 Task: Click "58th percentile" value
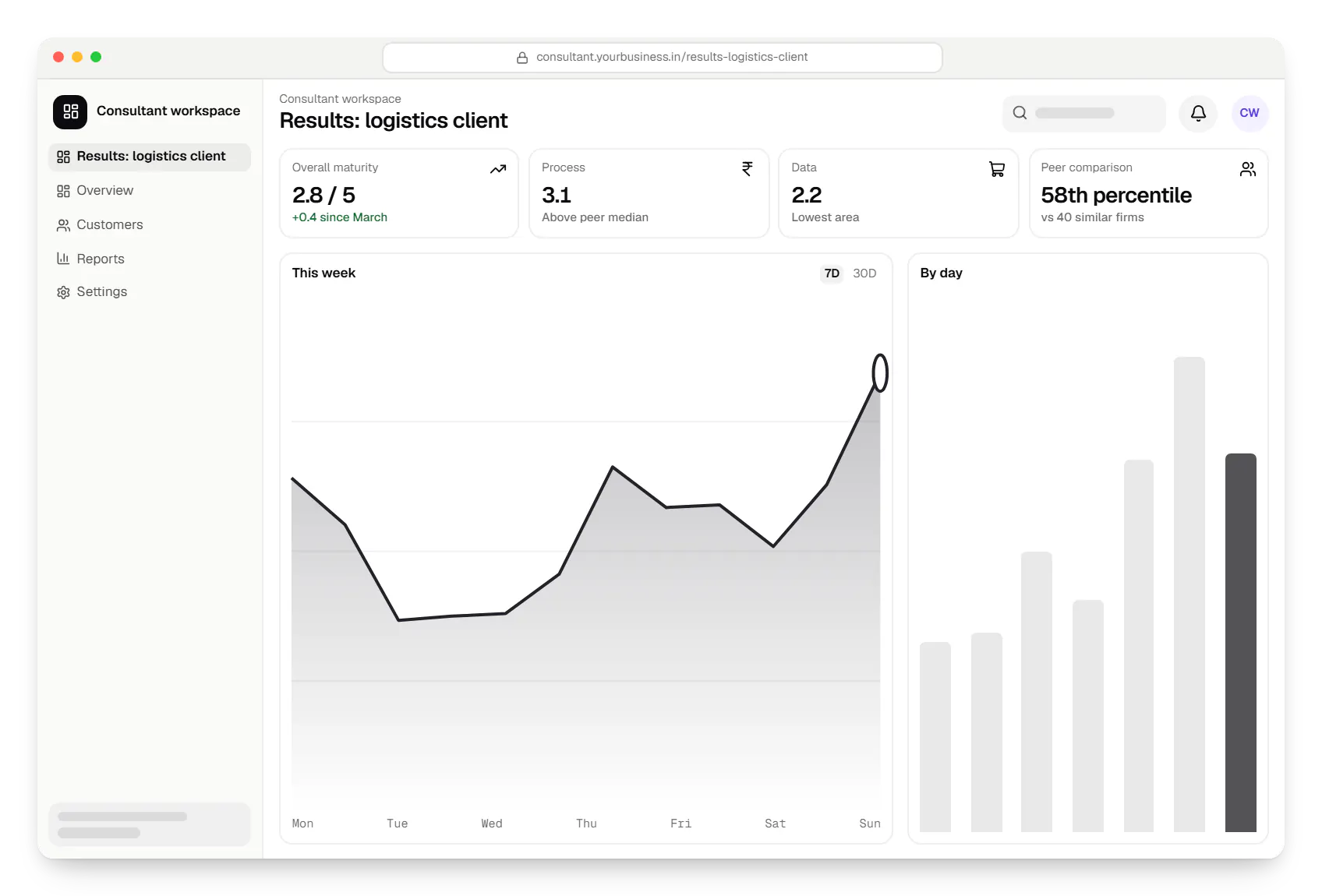pos(1116,196)
